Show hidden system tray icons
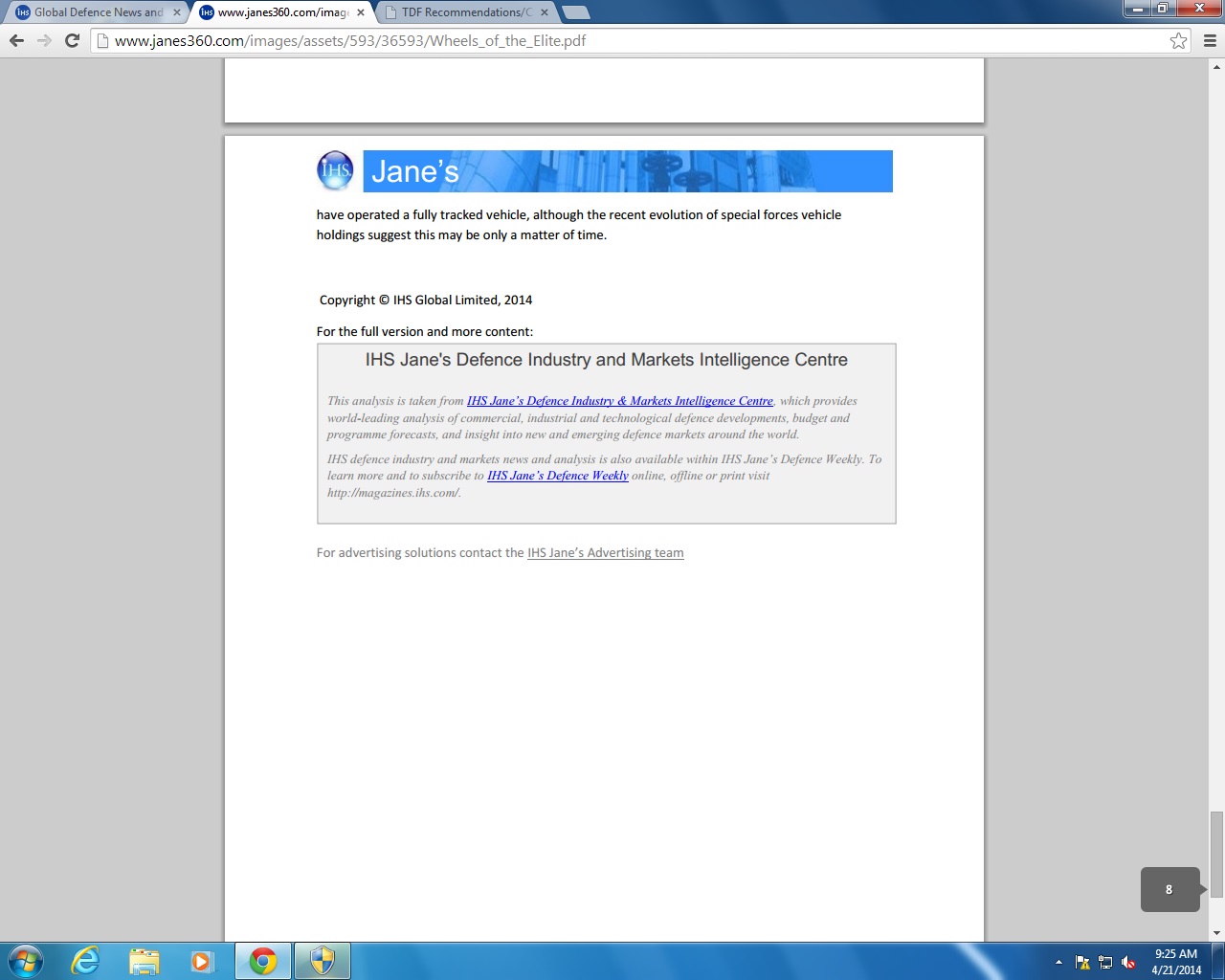1225x980 pixels. pyautogui.click(x=1058, y=962)
